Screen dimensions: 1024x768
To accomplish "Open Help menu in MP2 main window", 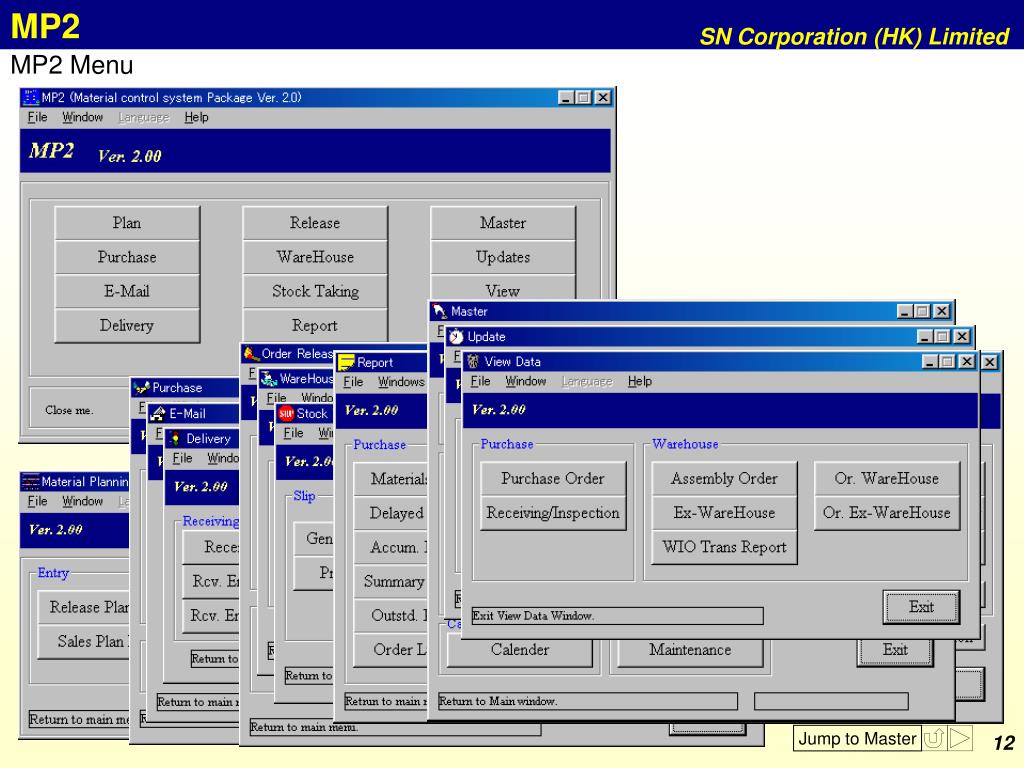I will pyautogui.click(x=196, y=118).
